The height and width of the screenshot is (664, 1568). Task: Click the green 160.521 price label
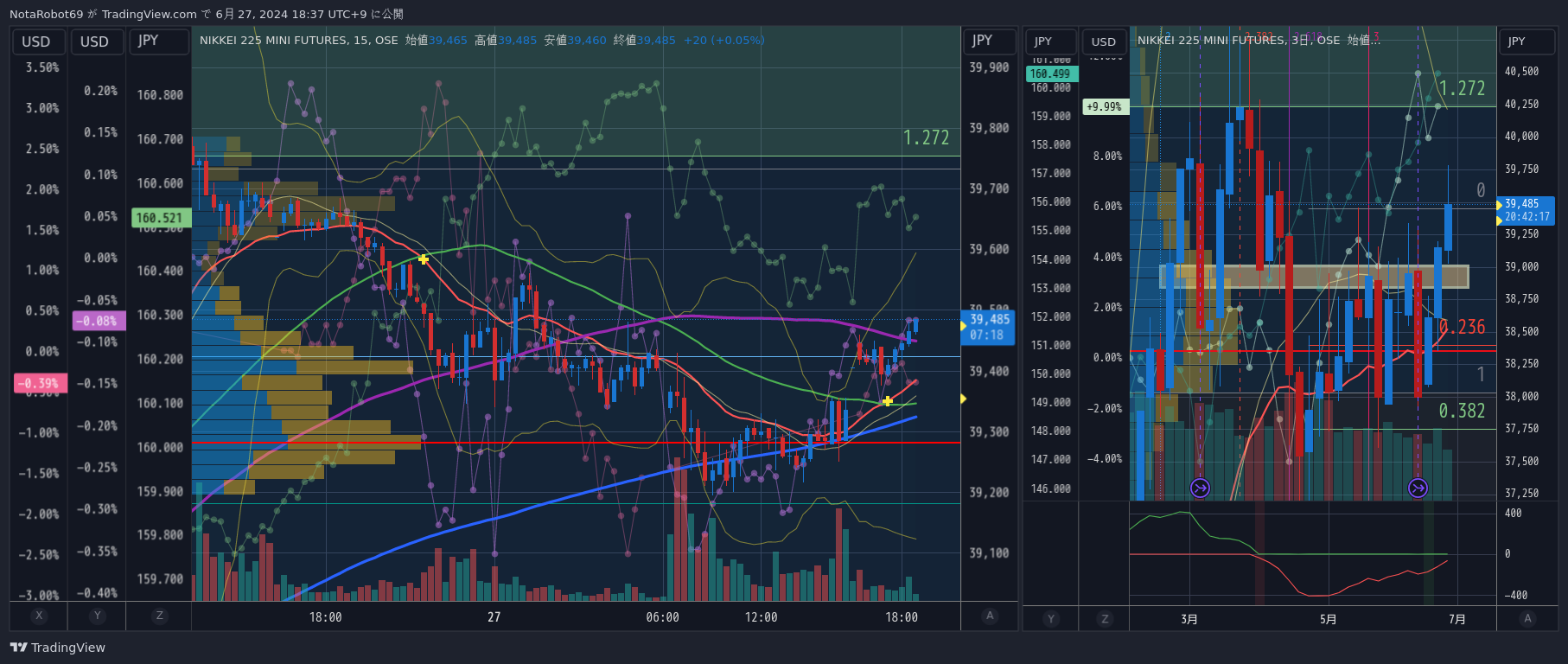[160, 218]
